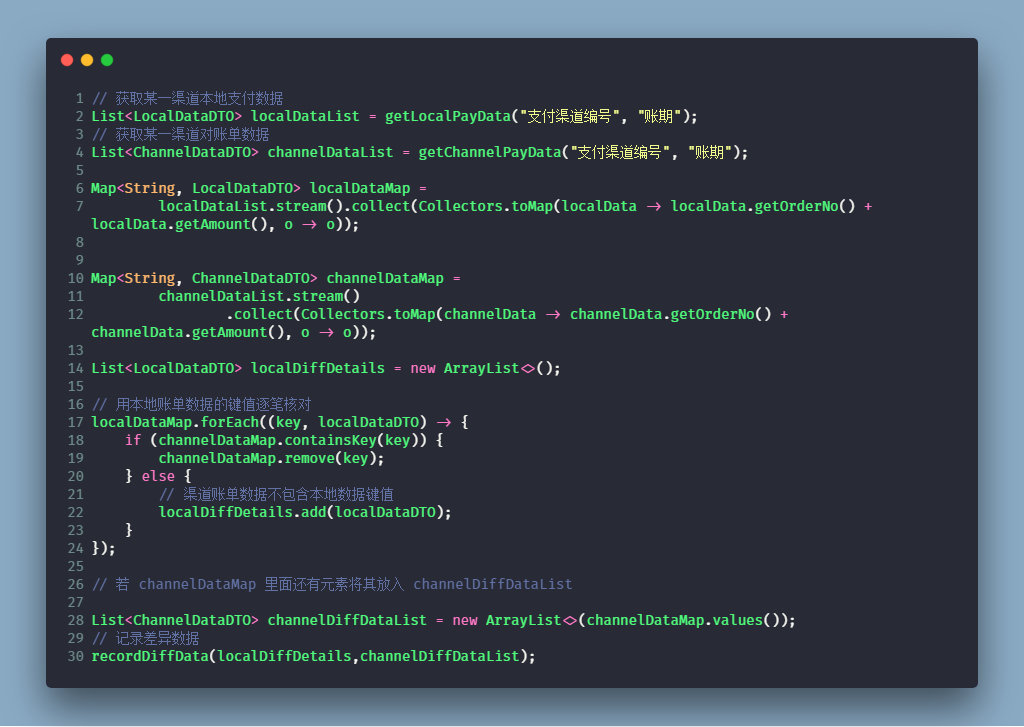Click channelDataMap declaration on line 10

385,278
